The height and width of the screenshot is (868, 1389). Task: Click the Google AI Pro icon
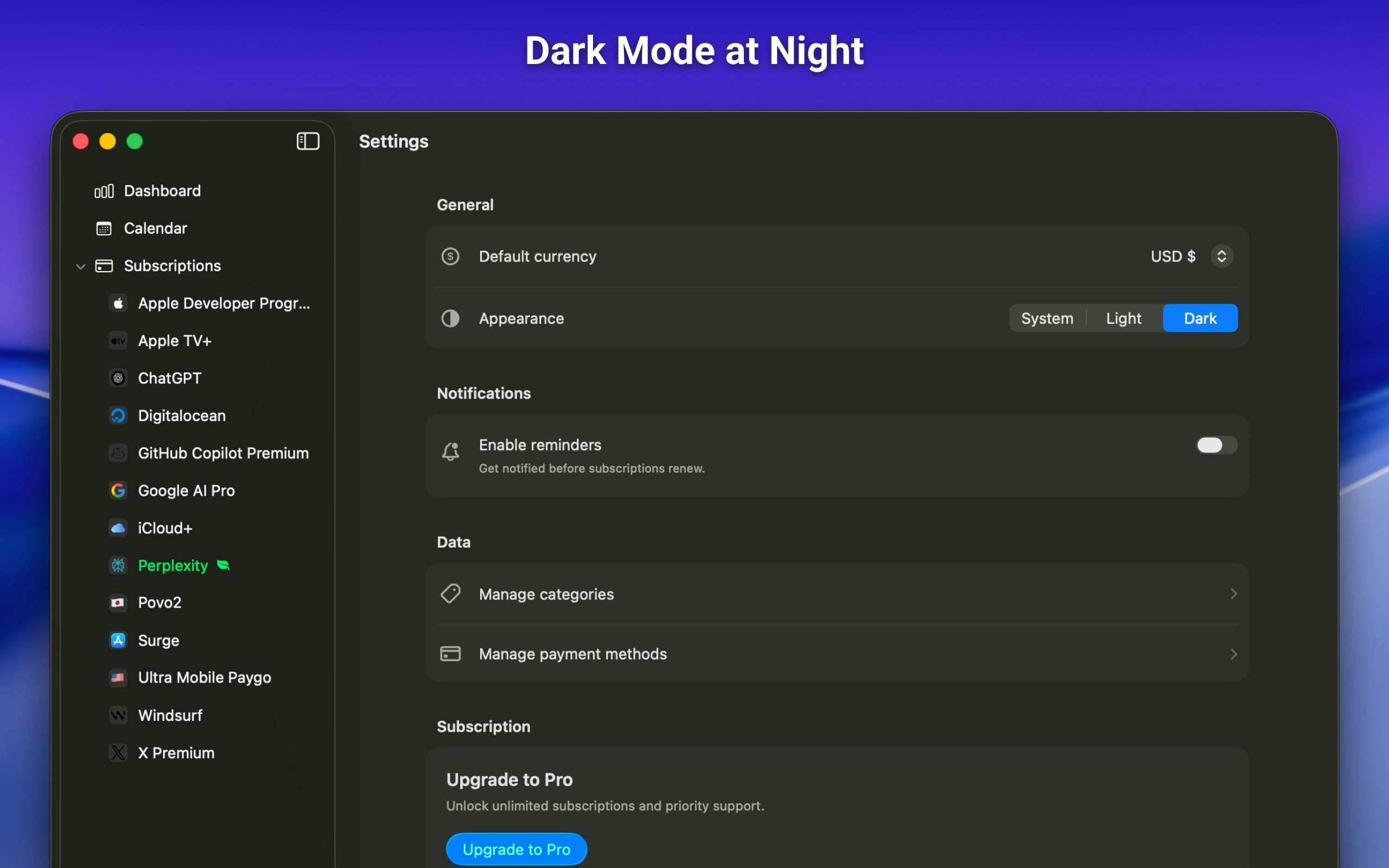pos(118,491)
